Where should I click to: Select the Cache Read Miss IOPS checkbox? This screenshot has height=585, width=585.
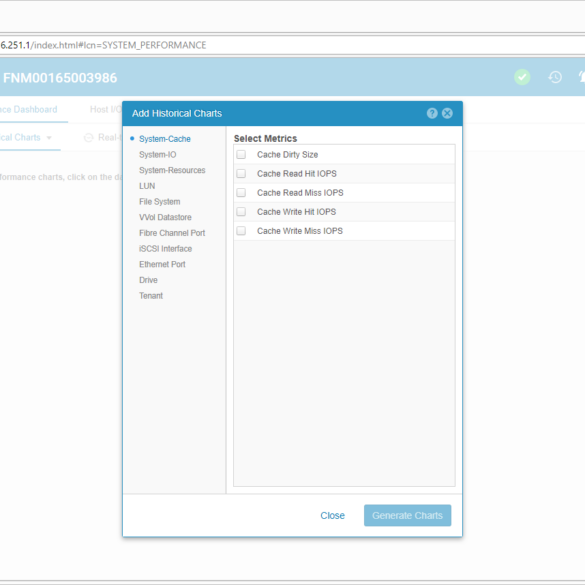(241, 193)
